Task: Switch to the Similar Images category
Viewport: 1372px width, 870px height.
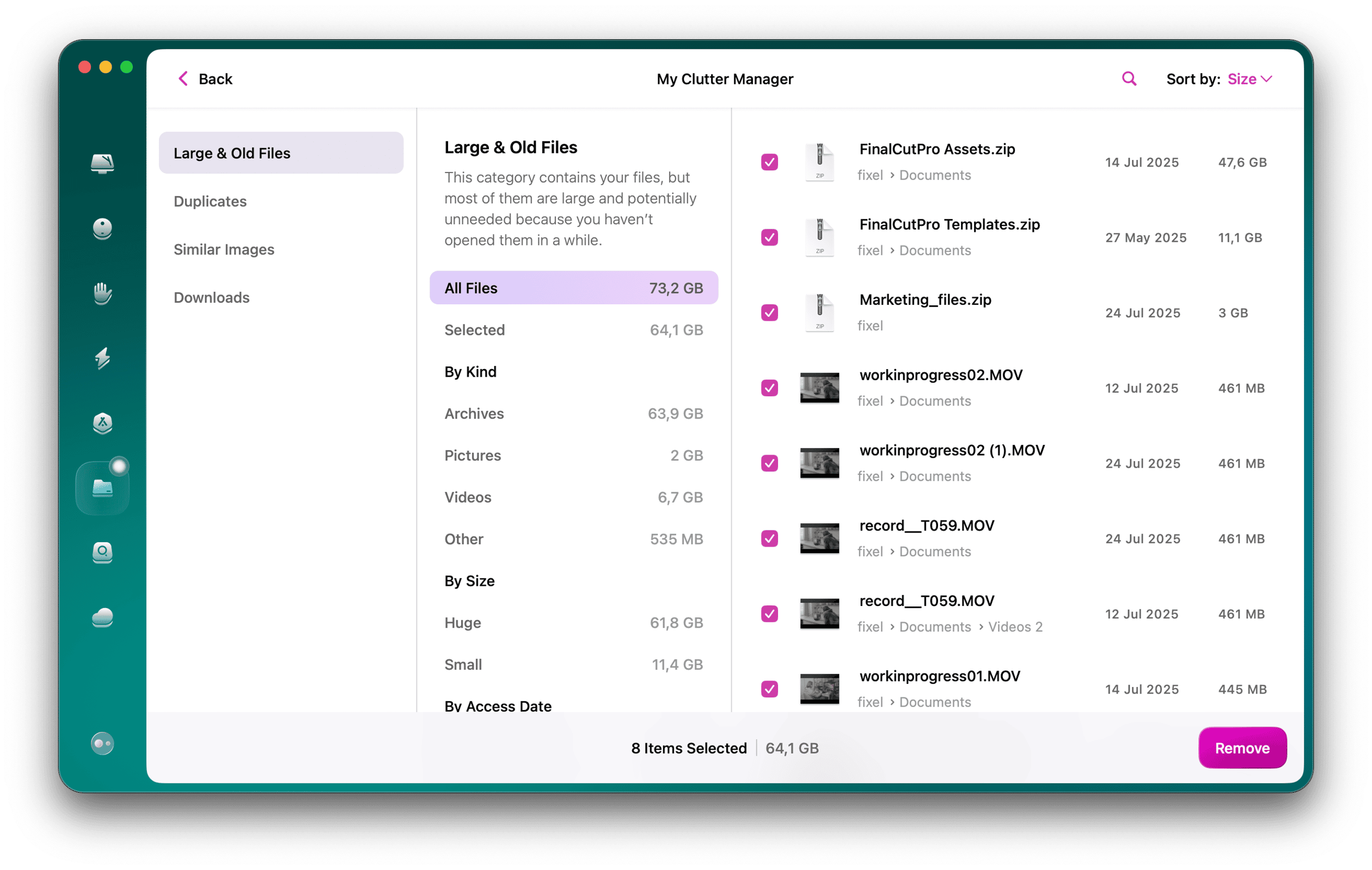Action: tap(224, 249)
